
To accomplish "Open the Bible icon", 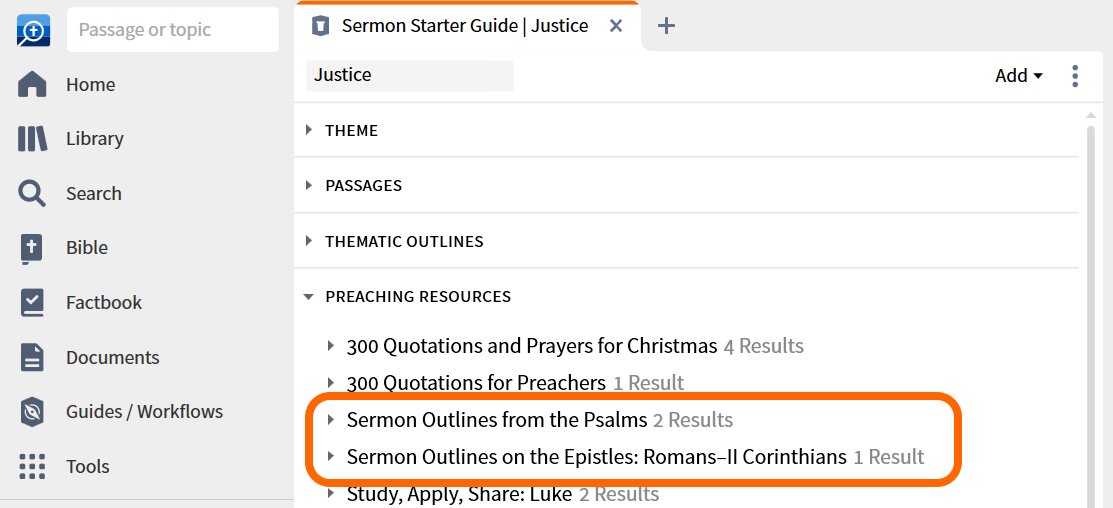I will coord(32,248).
